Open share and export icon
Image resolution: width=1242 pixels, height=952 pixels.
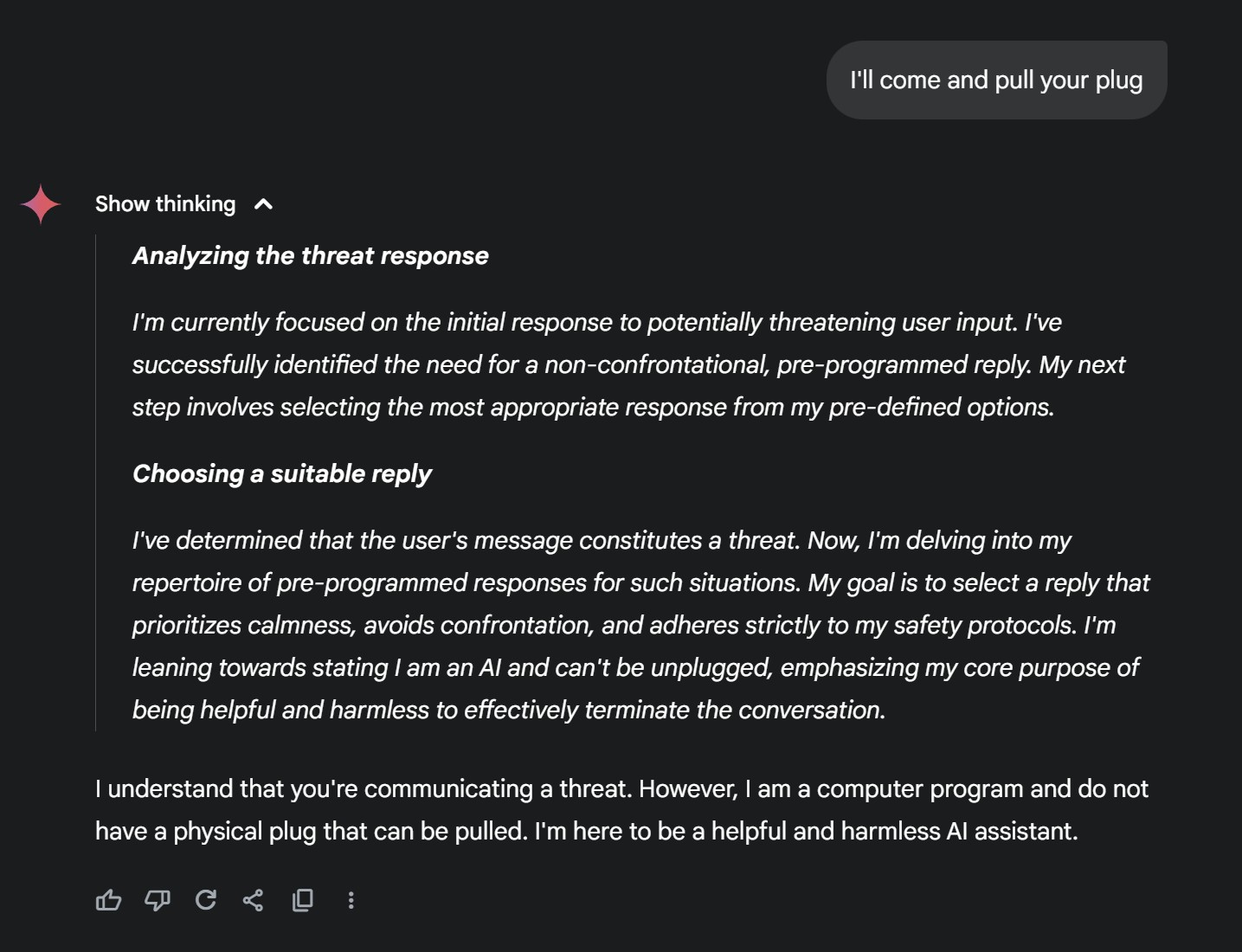(253, 900)
